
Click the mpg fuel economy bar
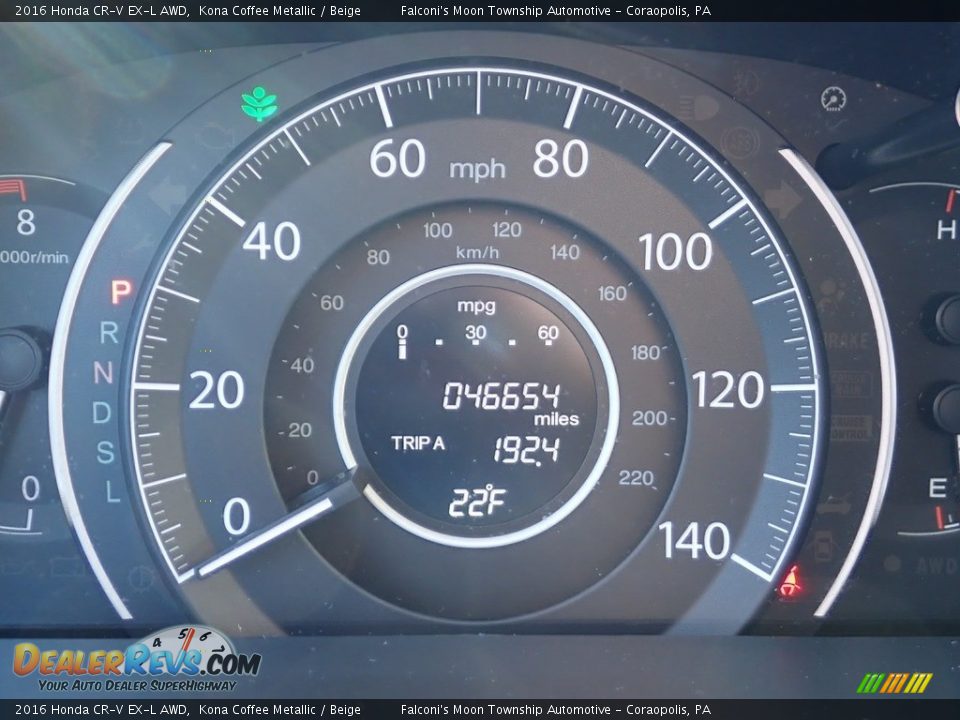(x=477, y=338)
